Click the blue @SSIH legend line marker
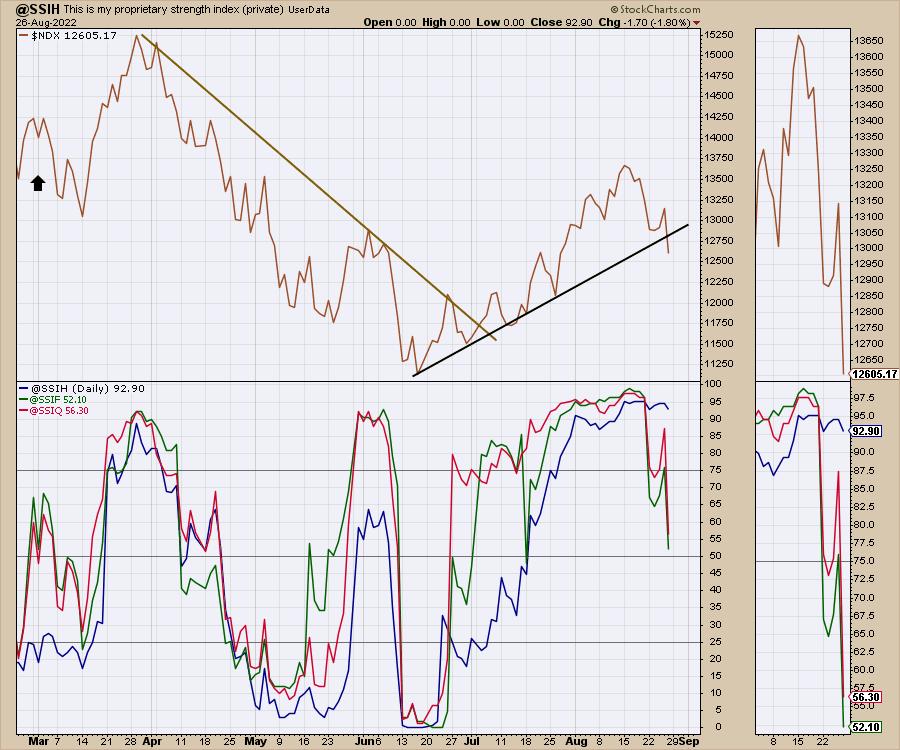Viewport: 900px width, 750px height. [x=24, y=387]
